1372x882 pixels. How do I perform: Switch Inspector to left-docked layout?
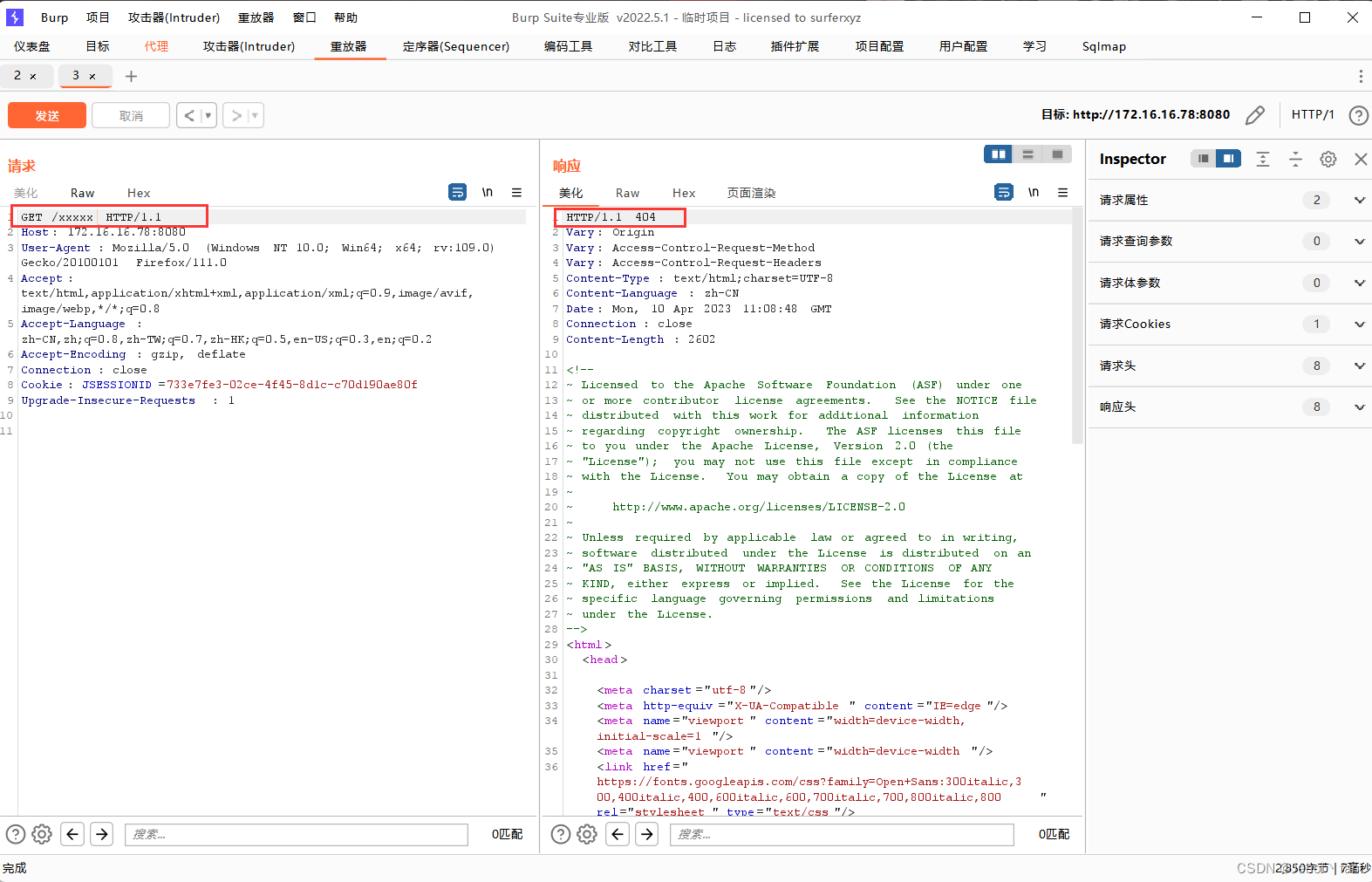point(1204,159)
